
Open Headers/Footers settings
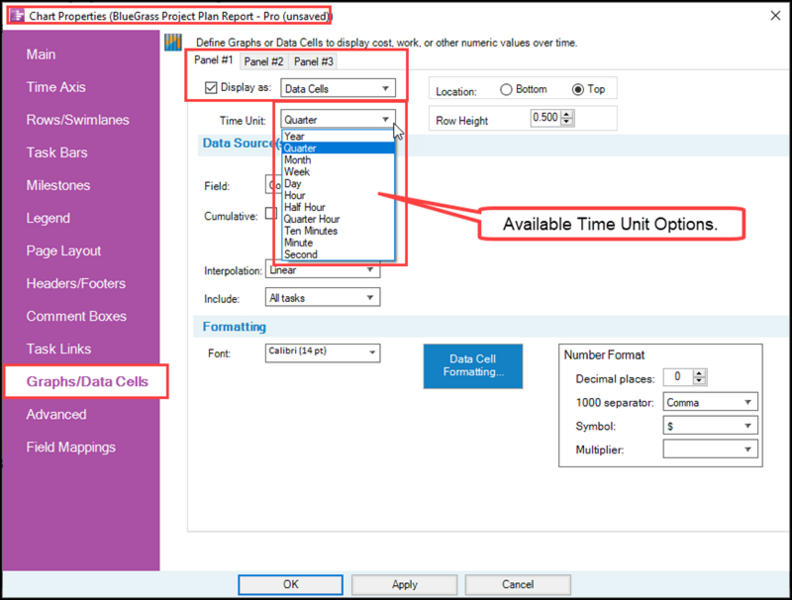coord(76,283)
